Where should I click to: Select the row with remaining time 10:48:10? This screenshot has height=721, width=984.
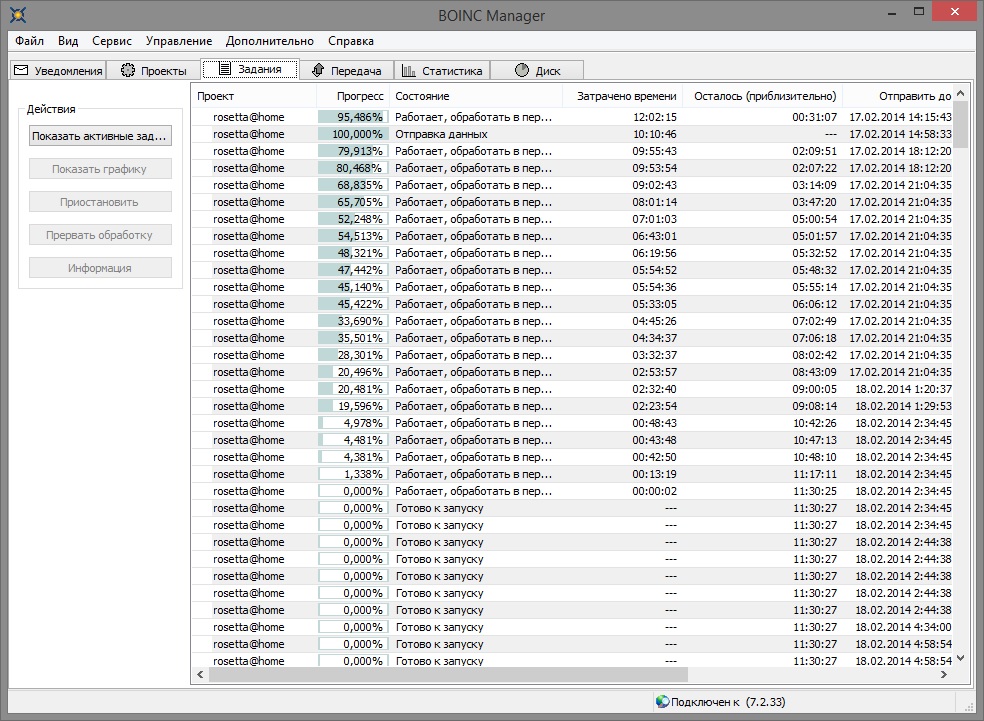pos(572,457)
